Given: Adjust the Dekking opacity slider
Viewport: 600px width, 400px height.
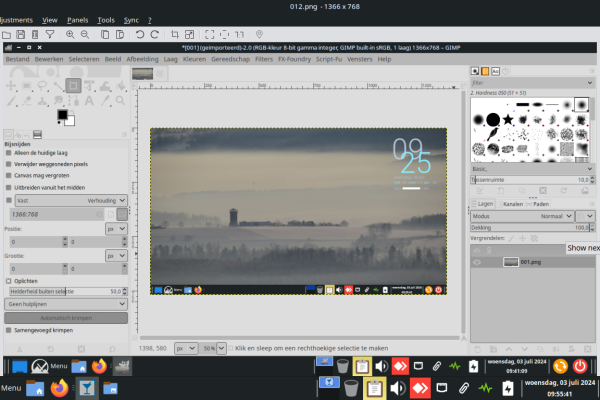Looking at the screenshot, I should [520, 228].
